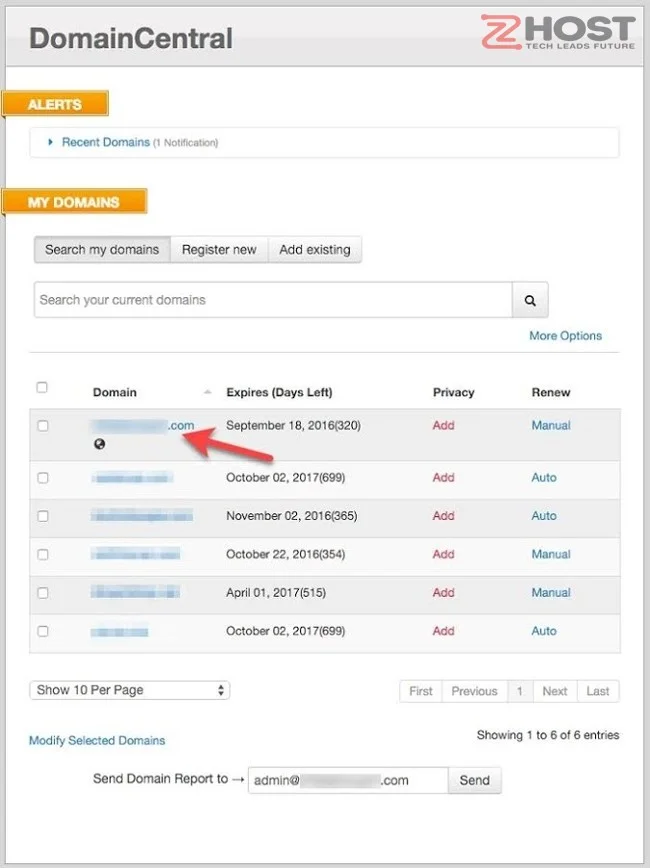Open Modify Selected Domains link
This screenshot has width=650, height=868.
(97, 741)
